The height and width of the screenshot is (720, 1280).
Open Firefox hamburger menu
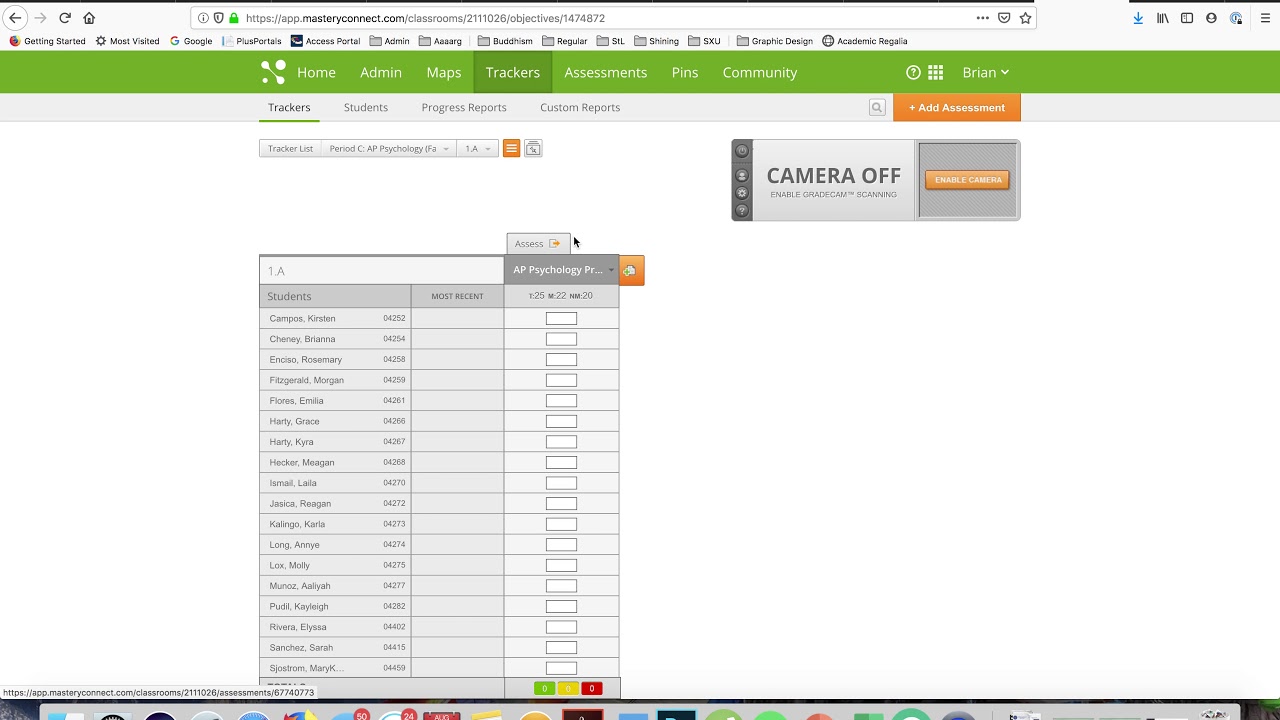coord(1264,18)
